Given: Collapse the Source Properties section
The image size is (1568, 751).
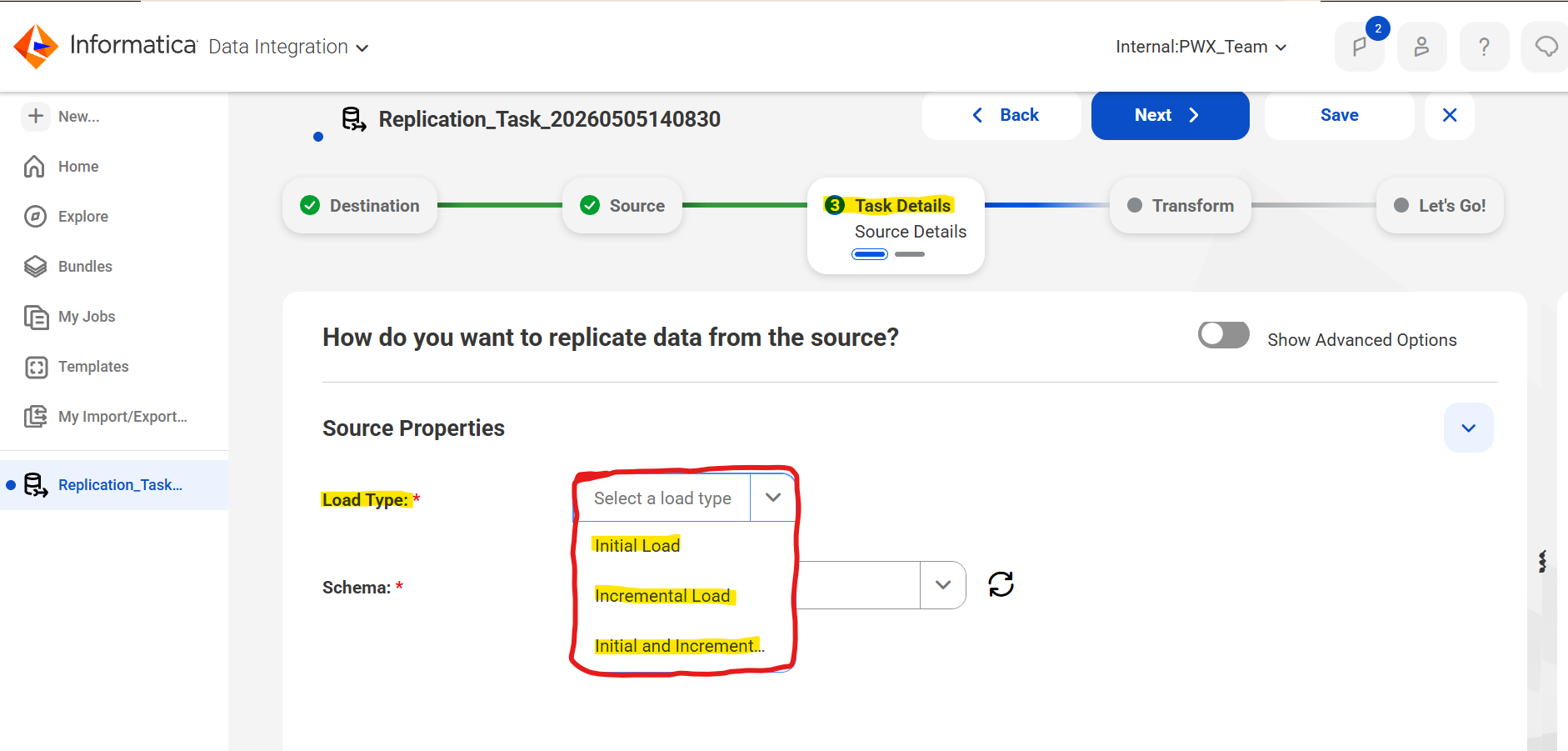Looking at the screenshot, I should click(x=1468, y=428).
